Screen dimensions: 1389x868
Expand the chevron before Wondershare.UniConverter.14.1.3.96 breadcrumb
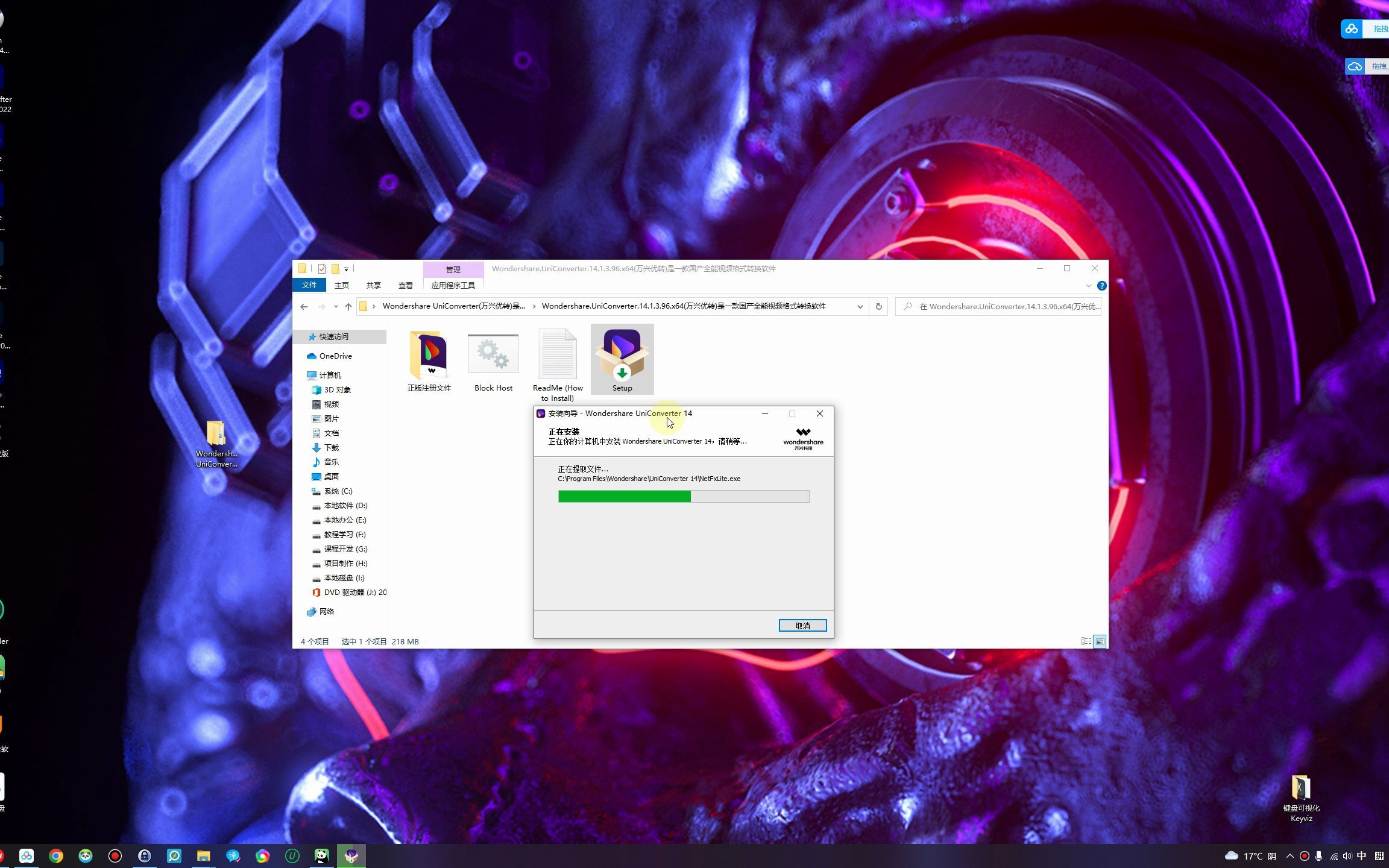(534, 306)
